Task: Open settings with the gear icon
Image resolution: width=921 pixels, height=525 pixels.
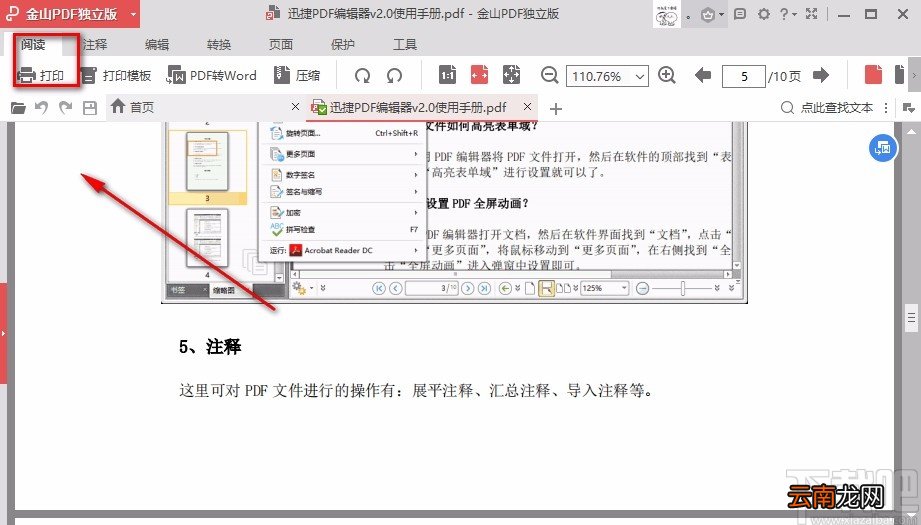Action: 764,14
